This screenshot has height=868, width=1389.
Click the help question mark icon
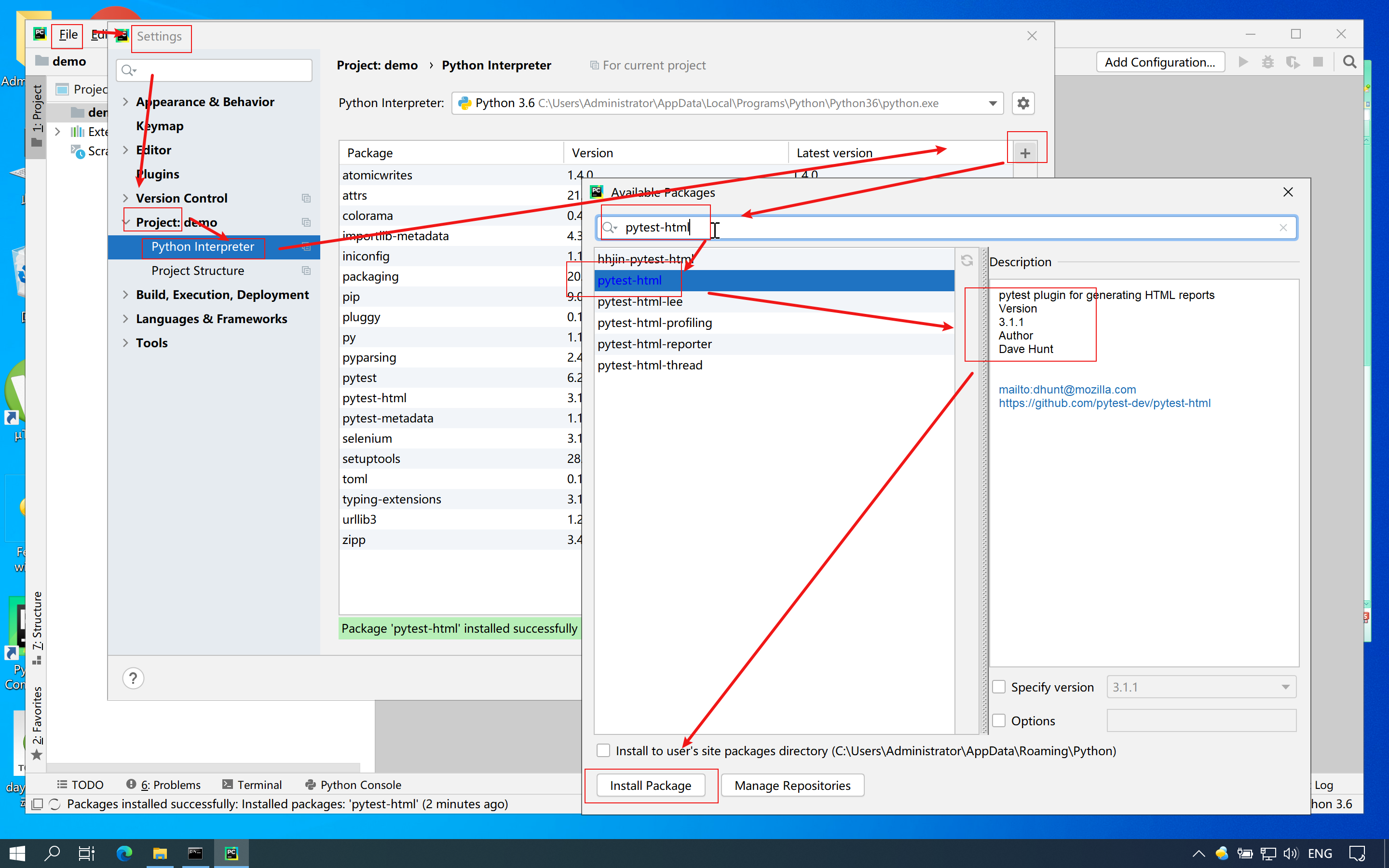(133, 678)
